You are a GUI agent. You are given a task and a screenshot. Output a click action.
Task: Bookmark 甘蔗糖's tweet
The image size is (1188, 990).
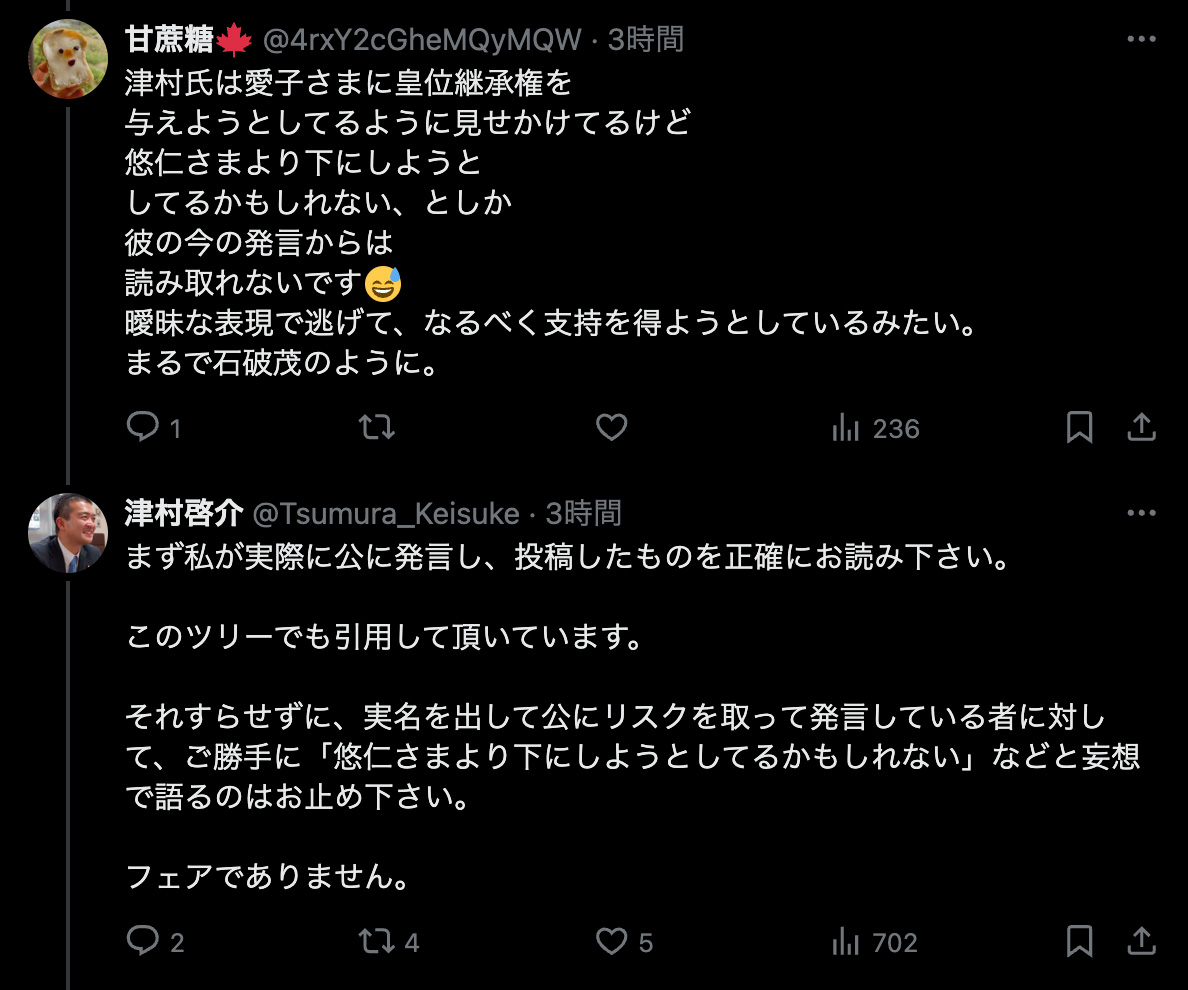click(x=1079, y=428)
